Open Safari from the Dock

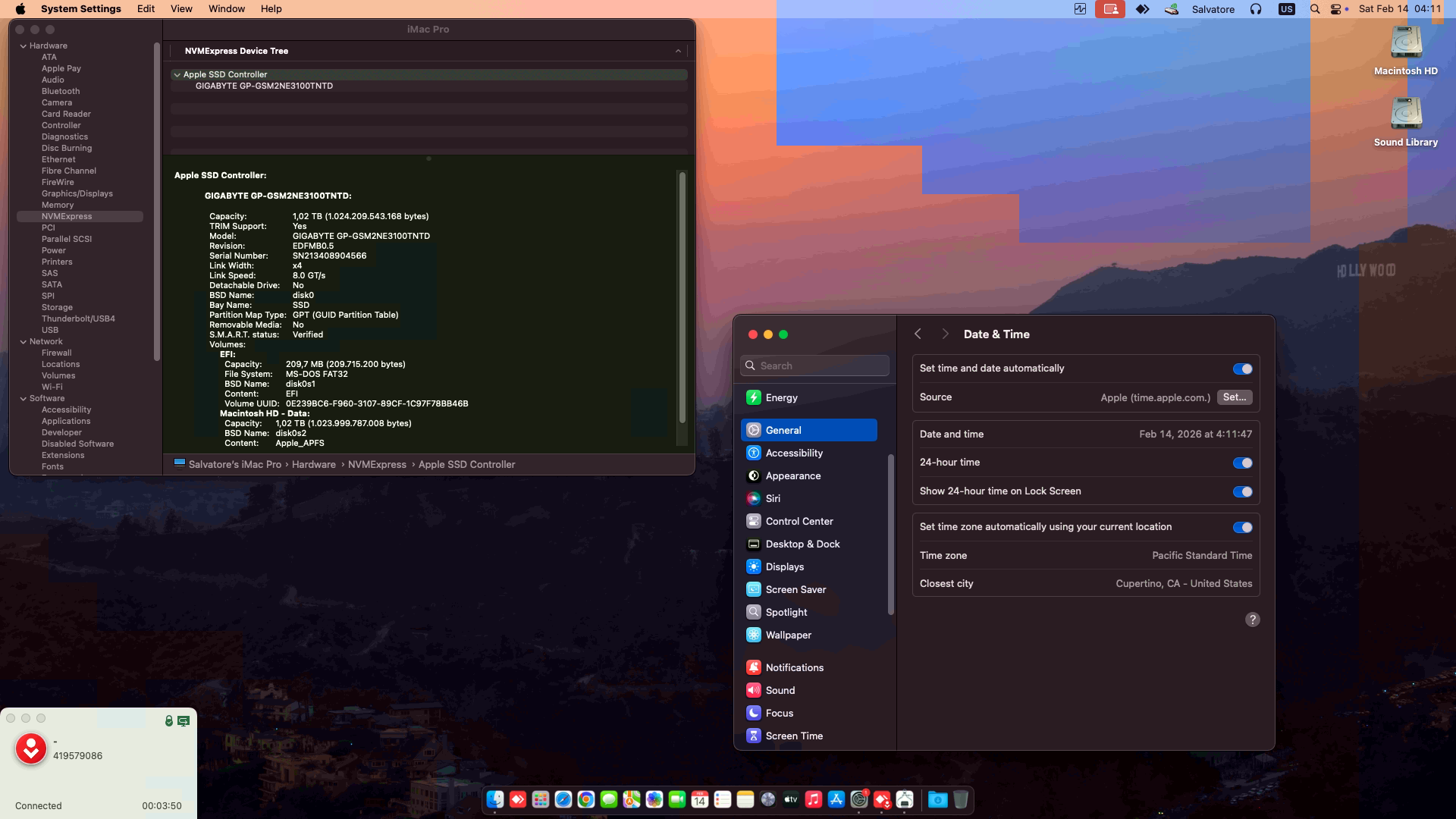(563, 799)
